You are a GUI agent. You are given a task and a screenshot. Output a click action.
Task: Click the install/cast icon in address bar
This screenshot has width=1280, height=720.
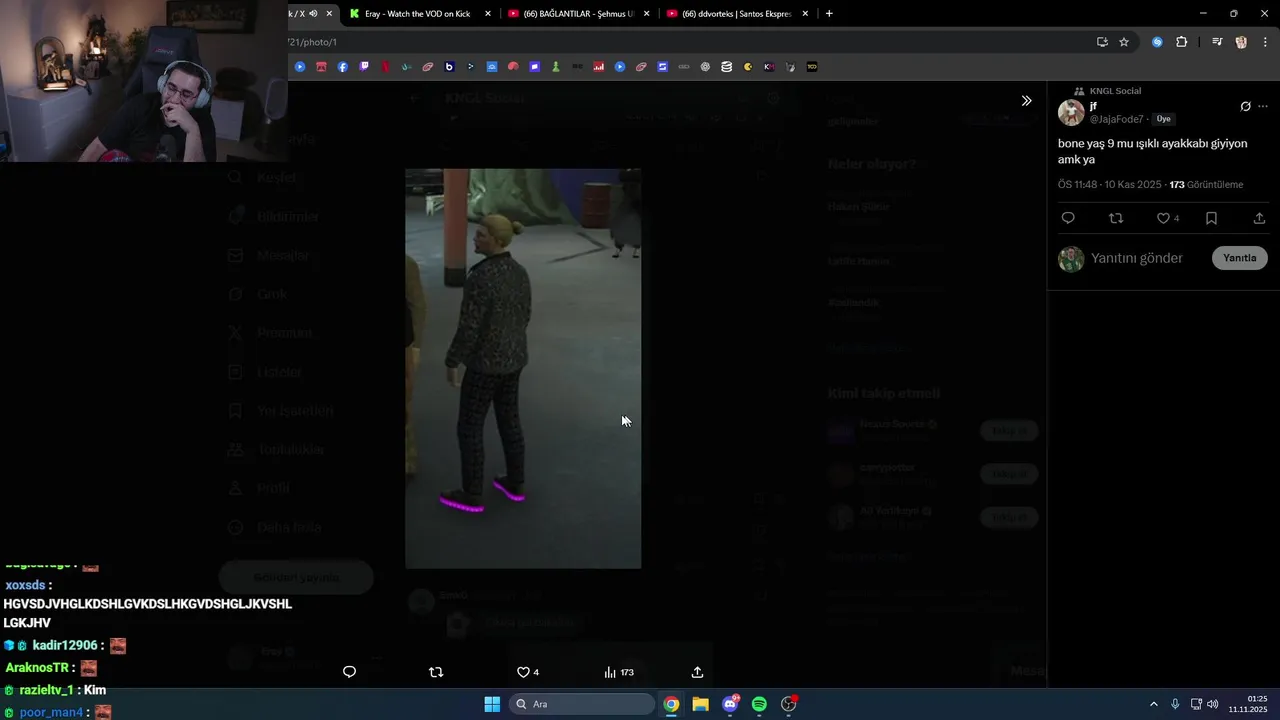tap(1102, 42)
